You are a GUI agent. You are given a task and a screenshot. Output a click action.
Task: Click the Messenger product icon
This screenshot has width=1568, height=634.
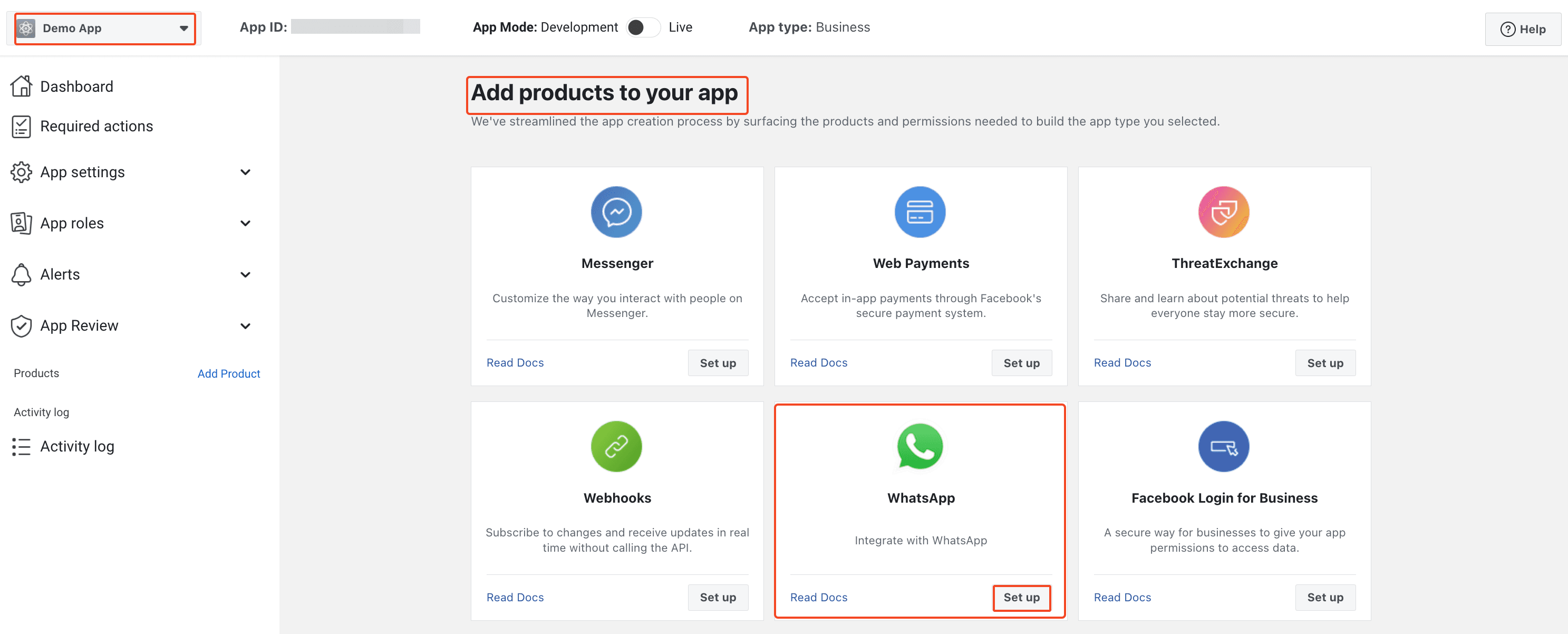[x=616, y=212]
